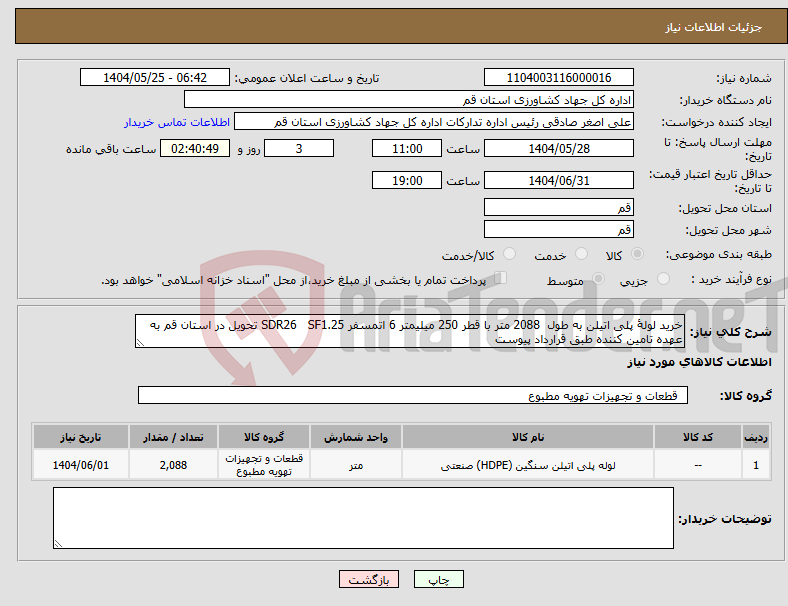Click the quantity cell 2,088
This screenshot has width=788, height=606.
(173, 465)
